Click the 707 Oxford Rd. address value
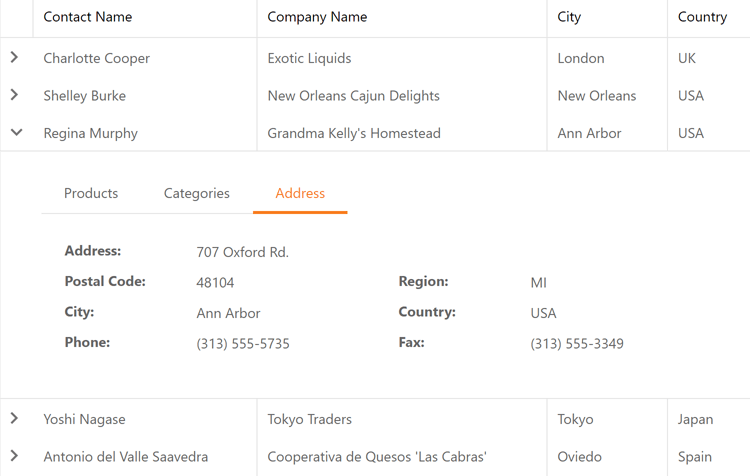This screenshot has height=476, width=750. coord(242,252)
